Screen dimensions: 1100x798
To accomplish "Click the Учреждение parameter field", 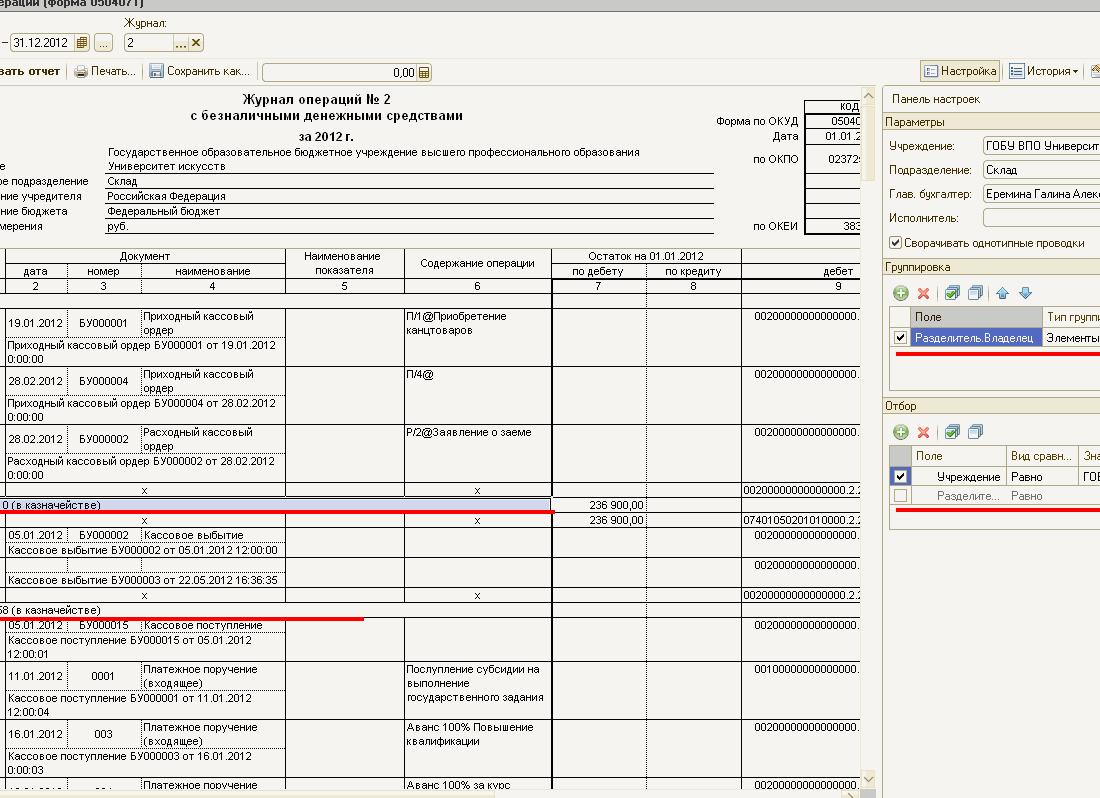I will coord(1041,146).
